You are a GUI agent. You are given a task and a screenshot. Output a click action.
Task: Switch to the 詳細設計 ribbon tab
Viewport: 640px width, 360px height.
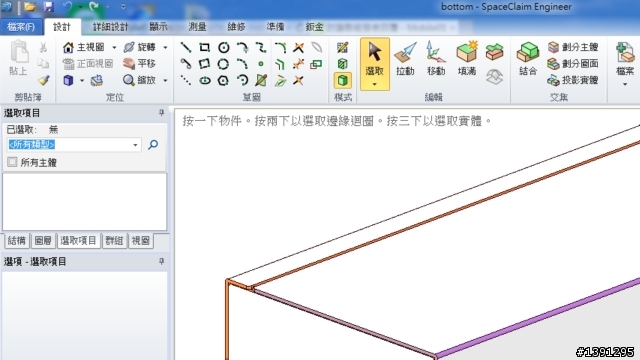point(110,27)
